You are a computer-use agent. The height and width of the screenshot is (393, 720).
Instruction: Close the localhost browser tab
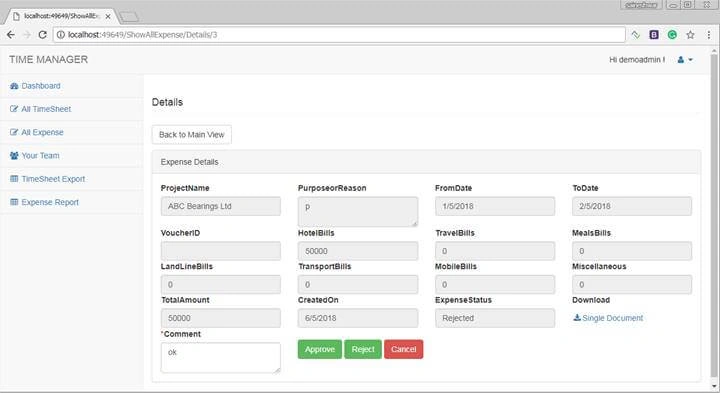(108, 17)
